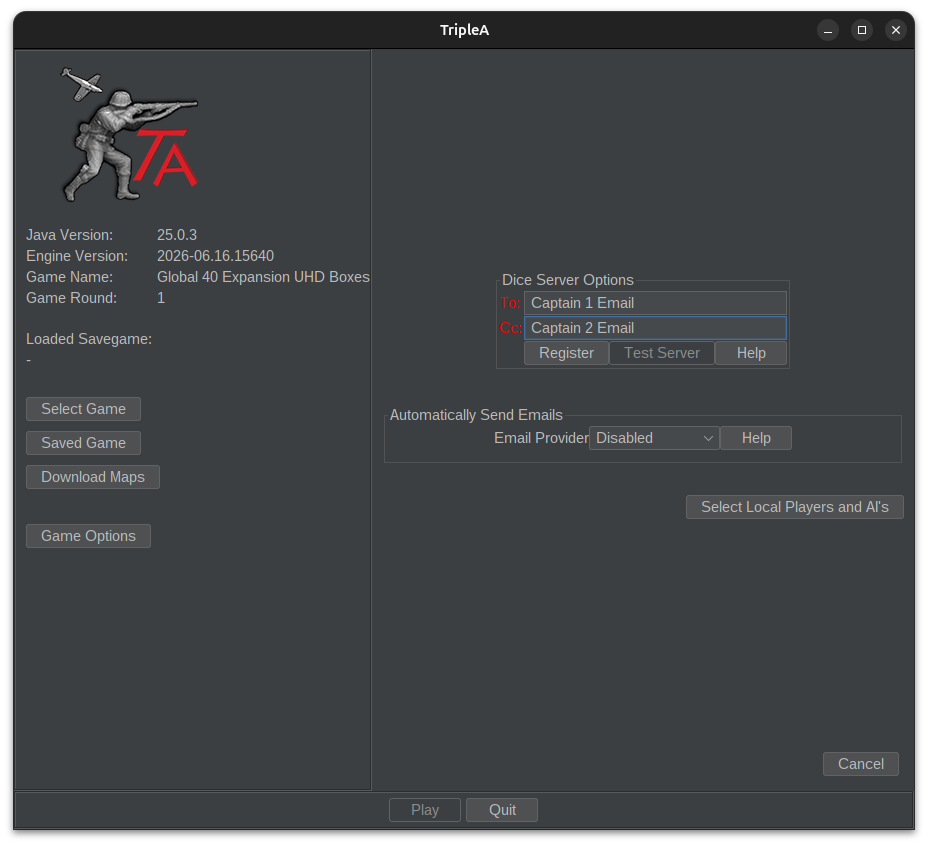Quit TripleA with the Quit button
The height and width of the screenshot is (846, 928).
click(x=502, y=810)
